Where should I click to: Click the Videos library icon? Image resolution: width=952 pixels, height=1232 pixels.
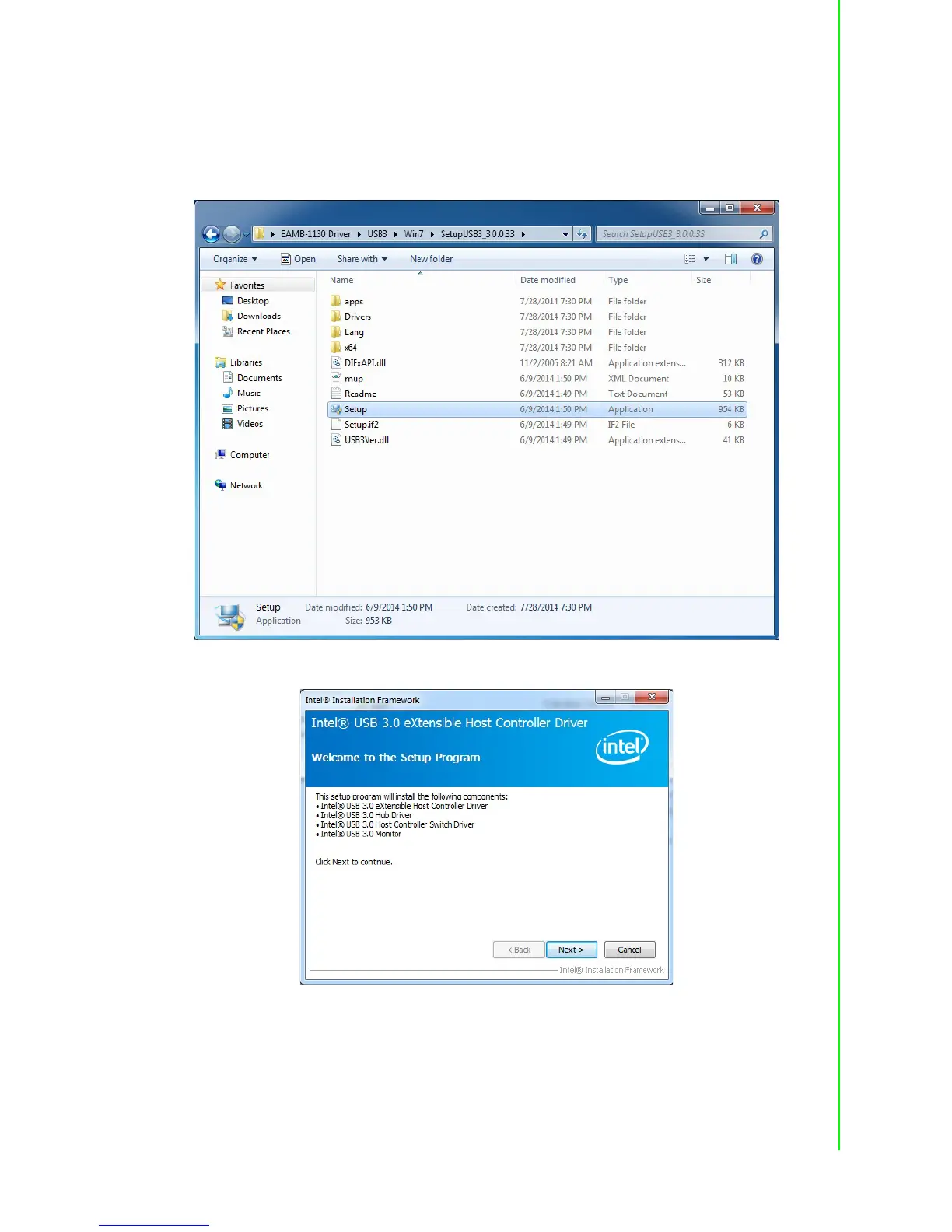click(x=227, y=424)
